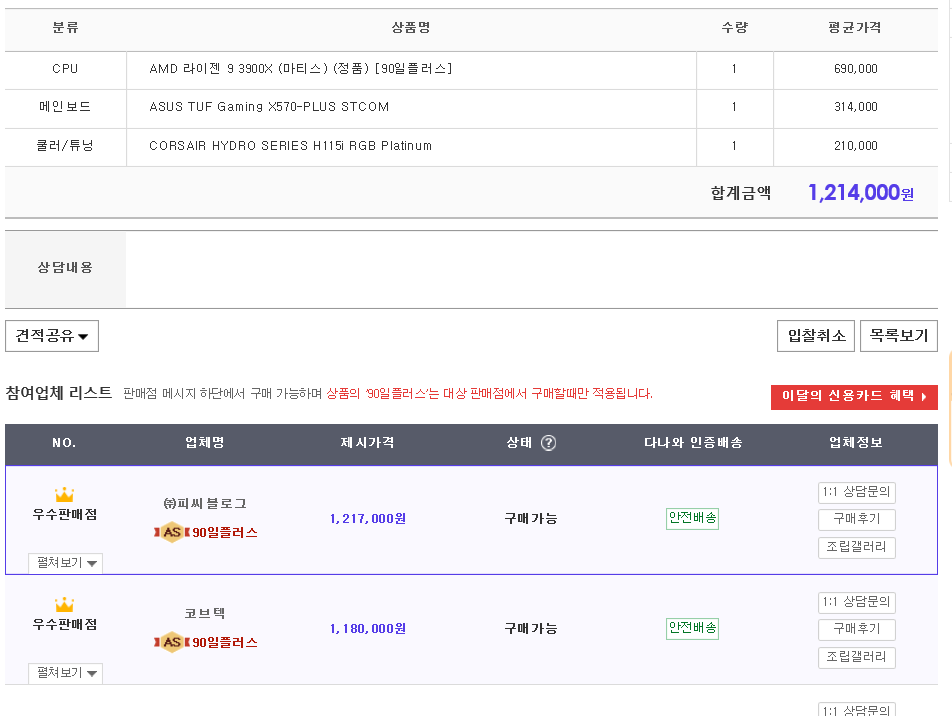View 구매후기 for ㈜피씨블로그
The width and height of the screenshot is (952, 716).
tap(856, 519)
